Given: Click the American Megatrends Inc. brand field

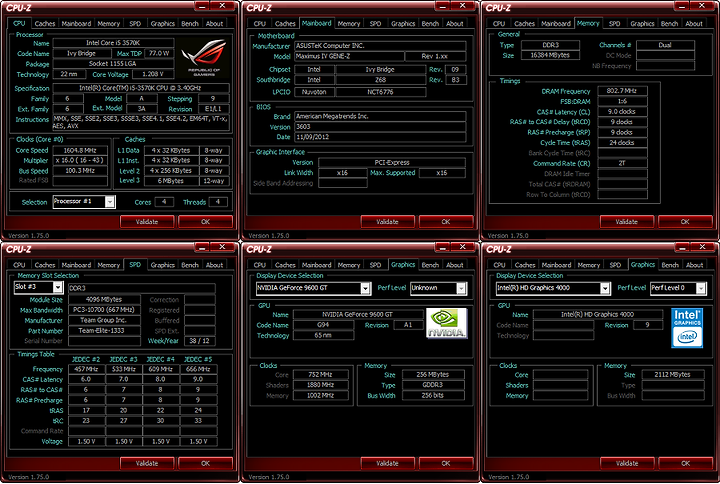Looking at the screenshot, I should (380, 116).
